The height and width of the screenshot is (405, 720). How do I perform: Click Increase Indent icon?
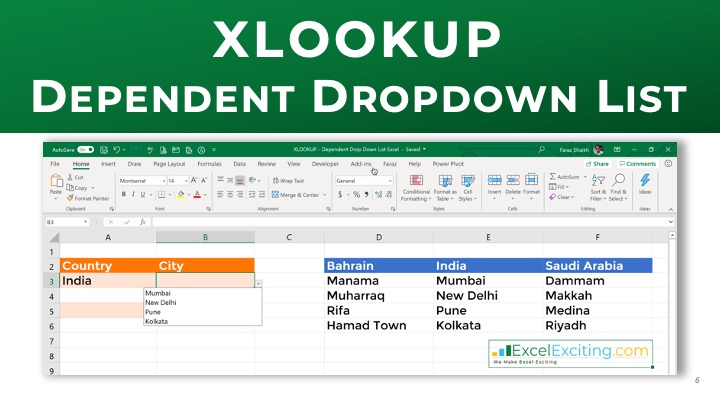point(262,195)
